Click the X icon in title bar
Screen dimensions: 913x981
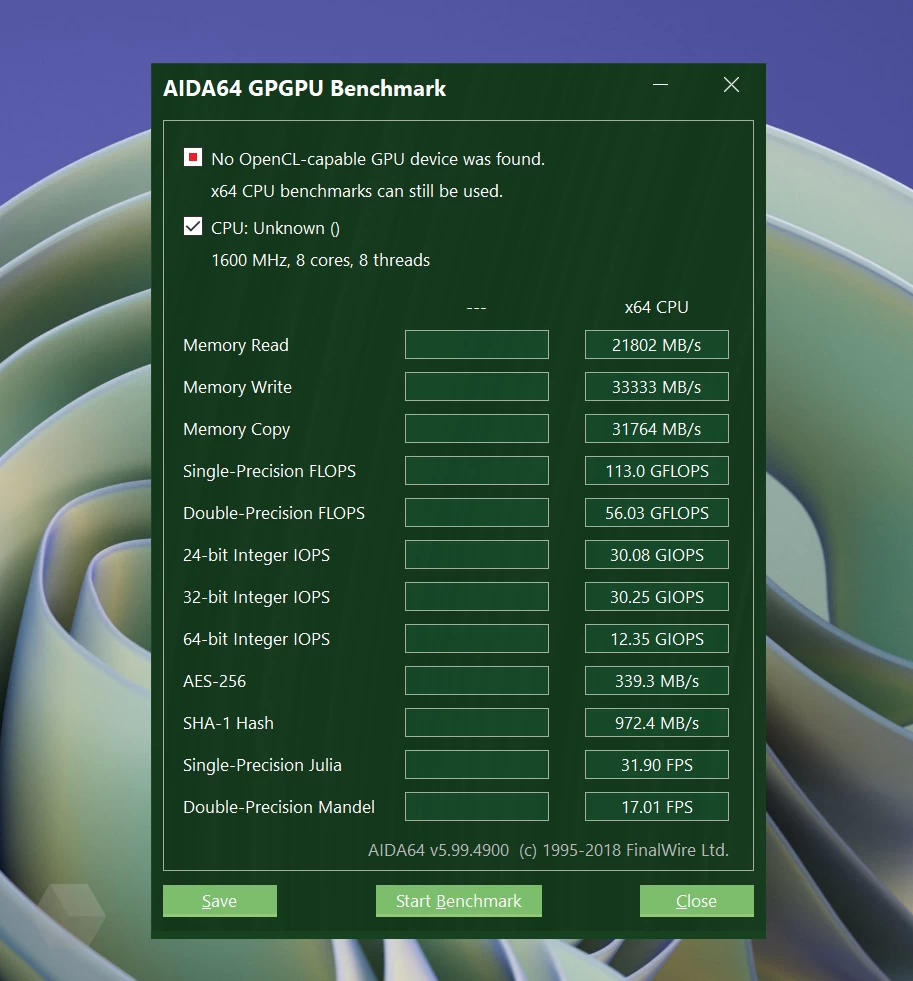click(731, 86)
